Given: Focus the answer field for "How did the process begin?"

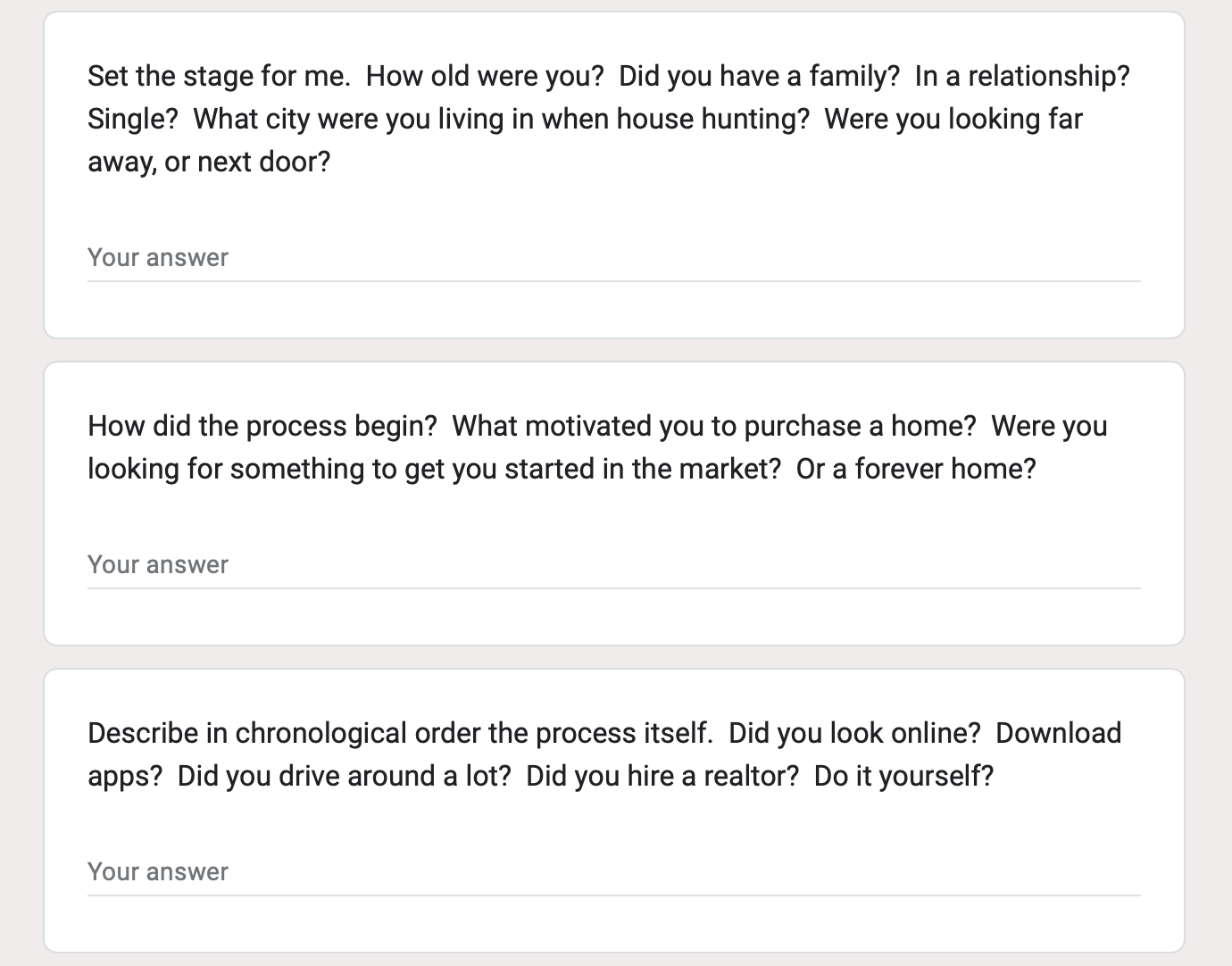Looking at the screenshot, I should 613,565.
